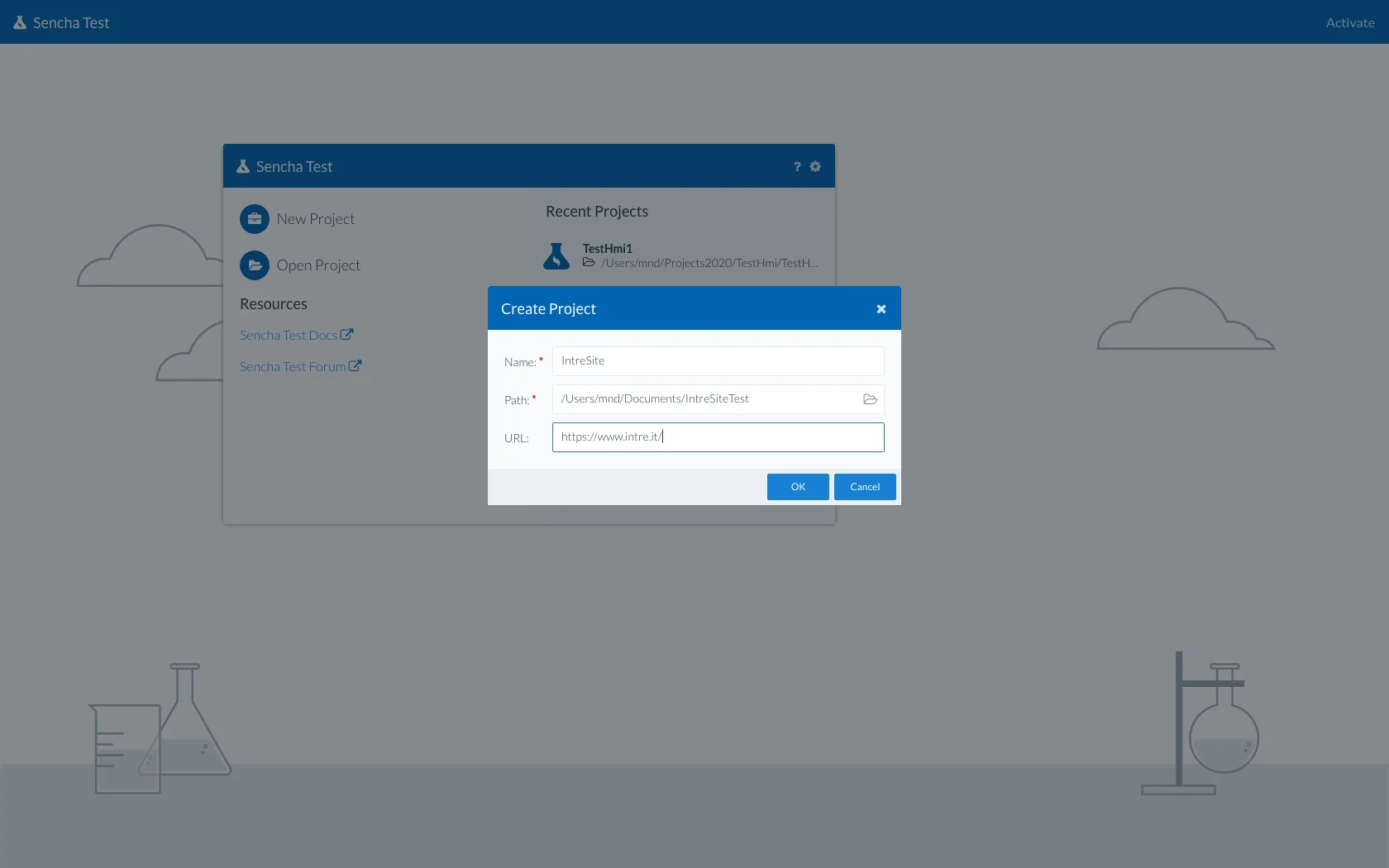Select the New Project label
1389x868 pixels.
point(316,219)
